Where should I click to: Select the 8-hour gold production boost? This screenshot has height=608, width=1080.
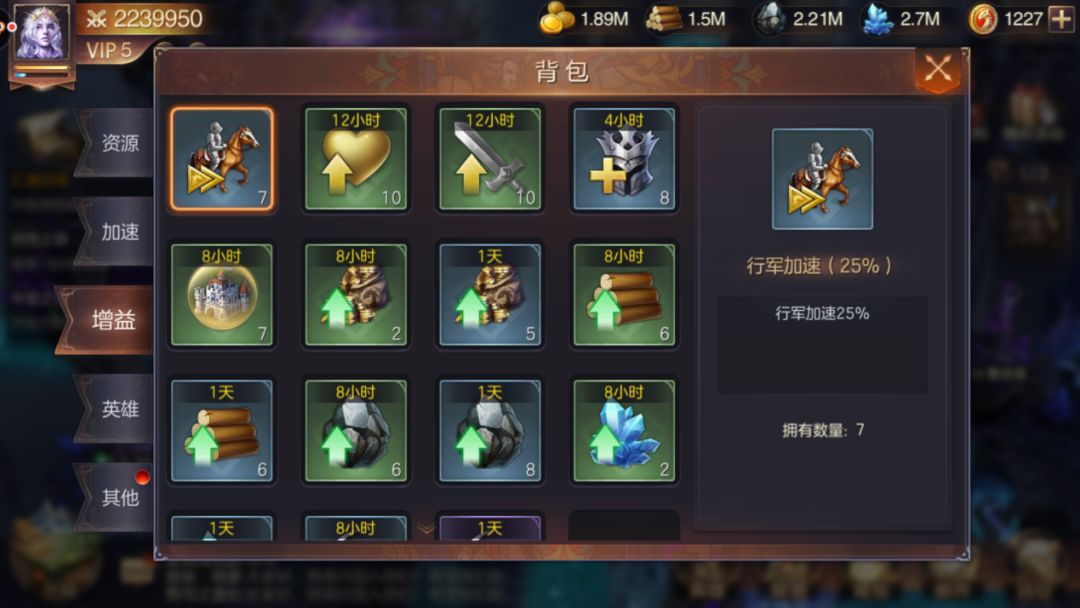point(355,295)
